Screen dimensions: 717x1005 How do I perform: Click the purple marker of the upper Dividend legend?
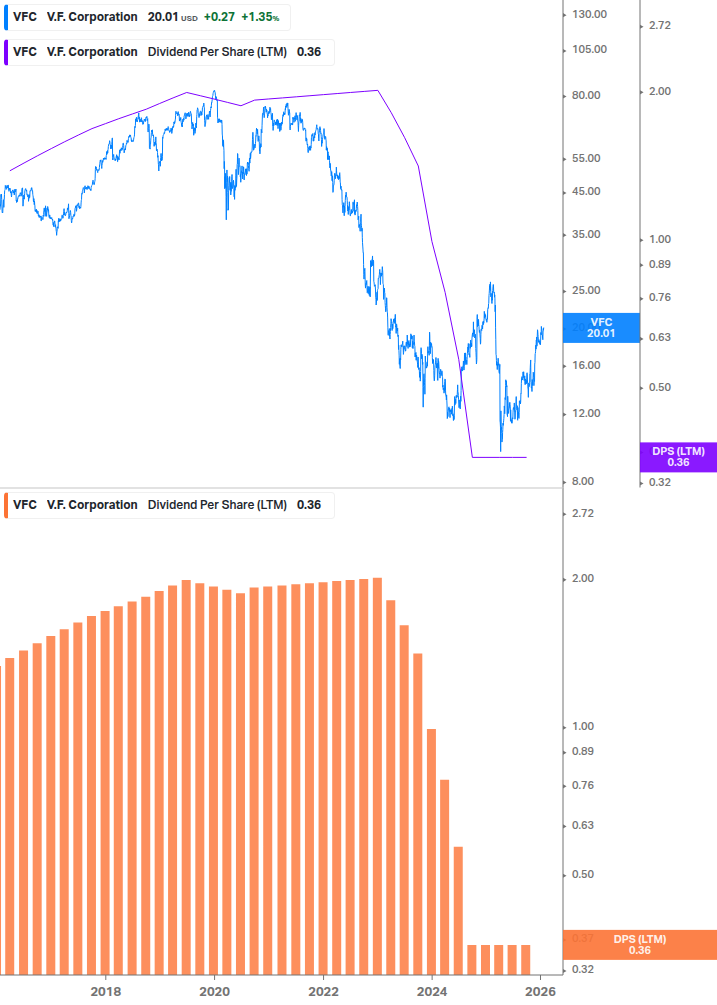click(x=4, y=52)
